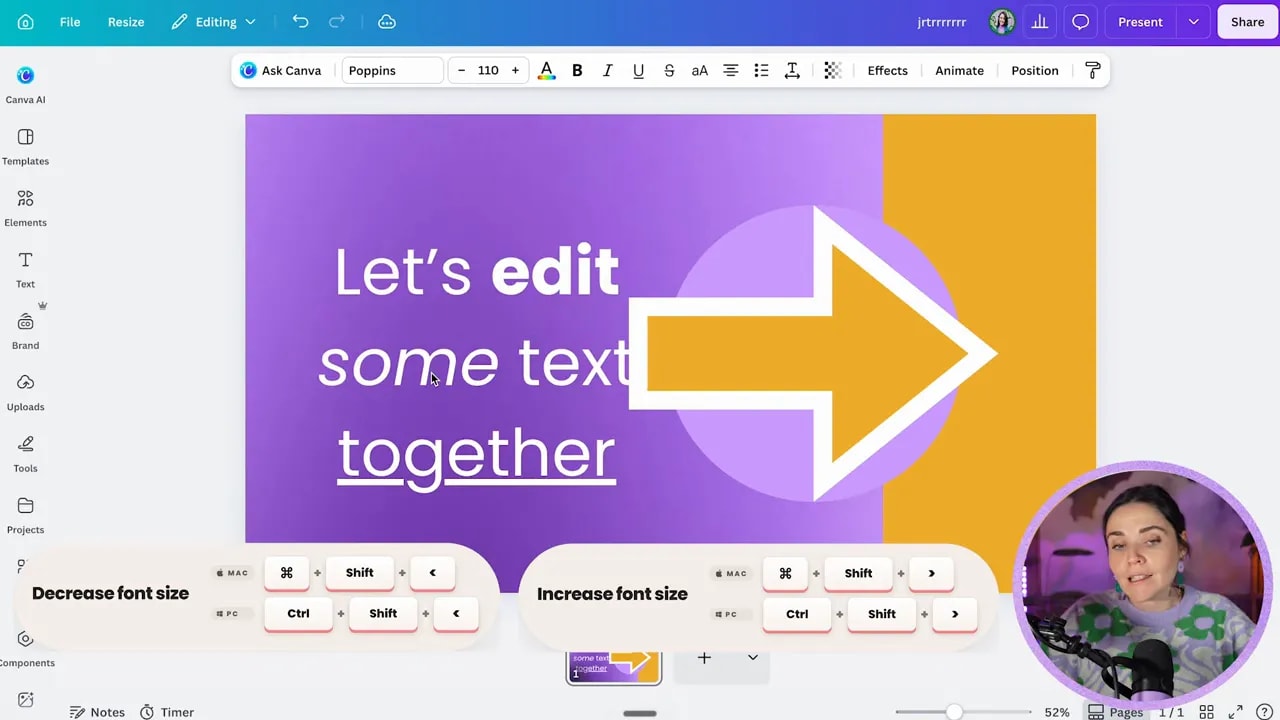
Task: Start presentation with Present button
Action: 1140,22
